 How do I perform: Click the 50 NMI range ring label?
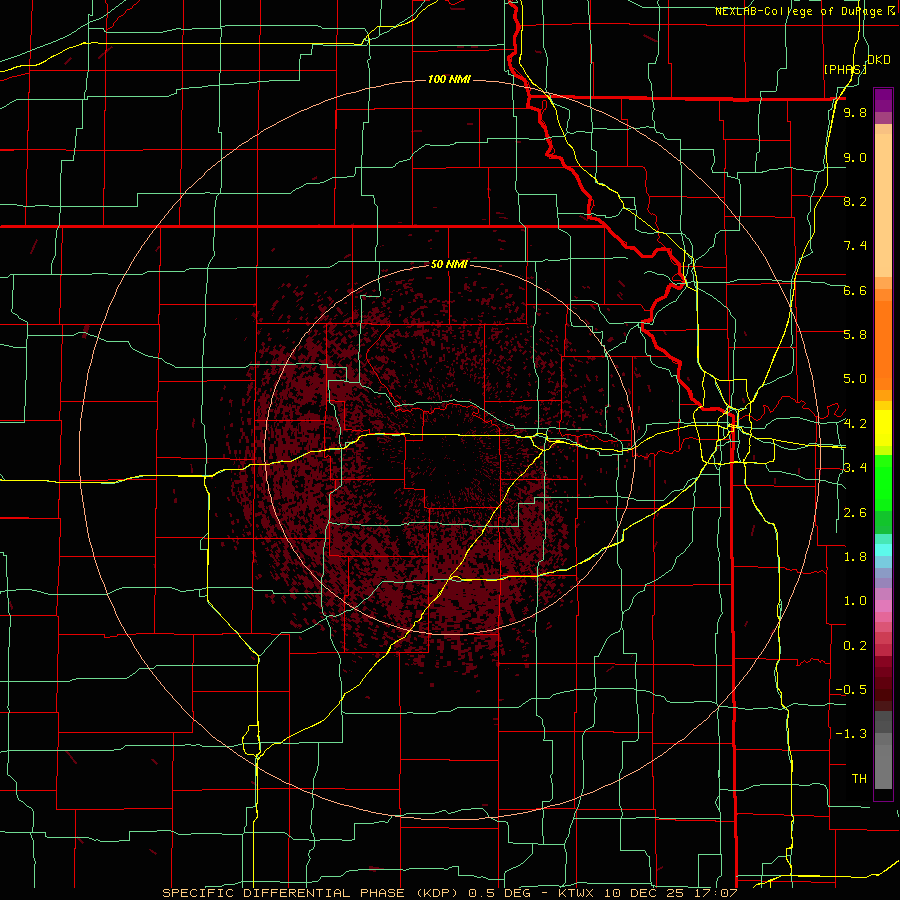tap(449, 264)
